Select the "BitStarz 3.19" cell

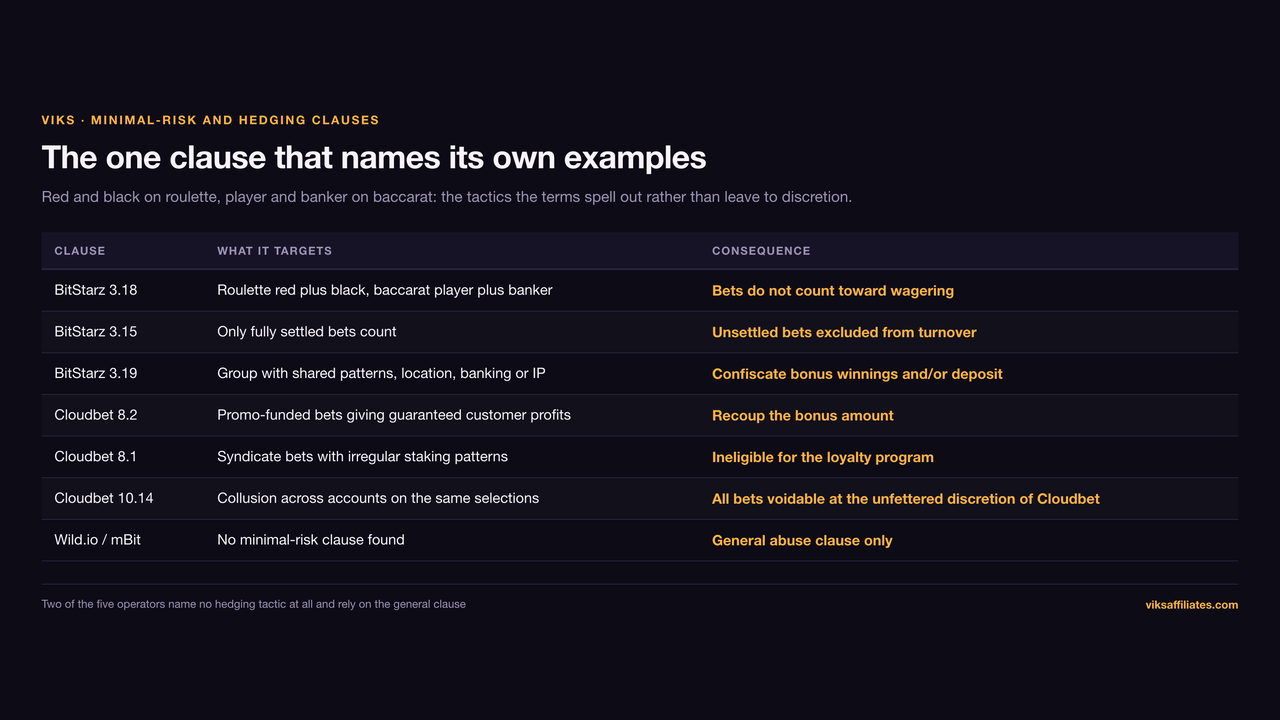(x=96, y=373)
